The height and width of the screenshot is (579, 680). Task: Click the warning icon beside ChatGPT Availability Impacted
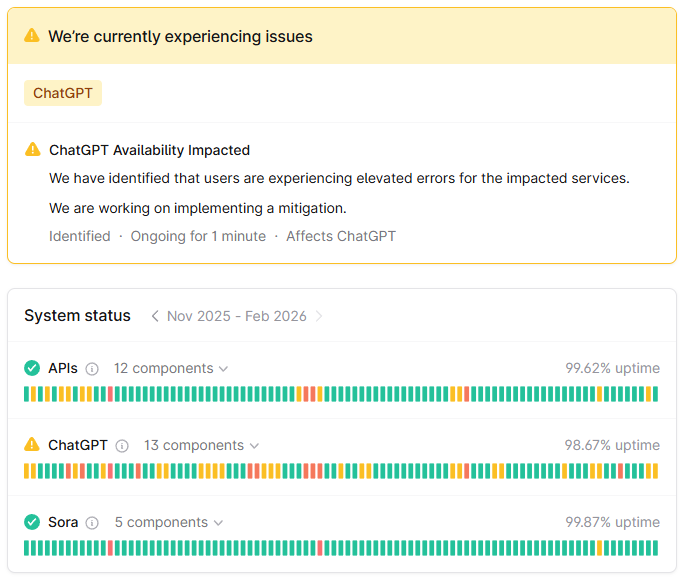(x=33, y=150)
